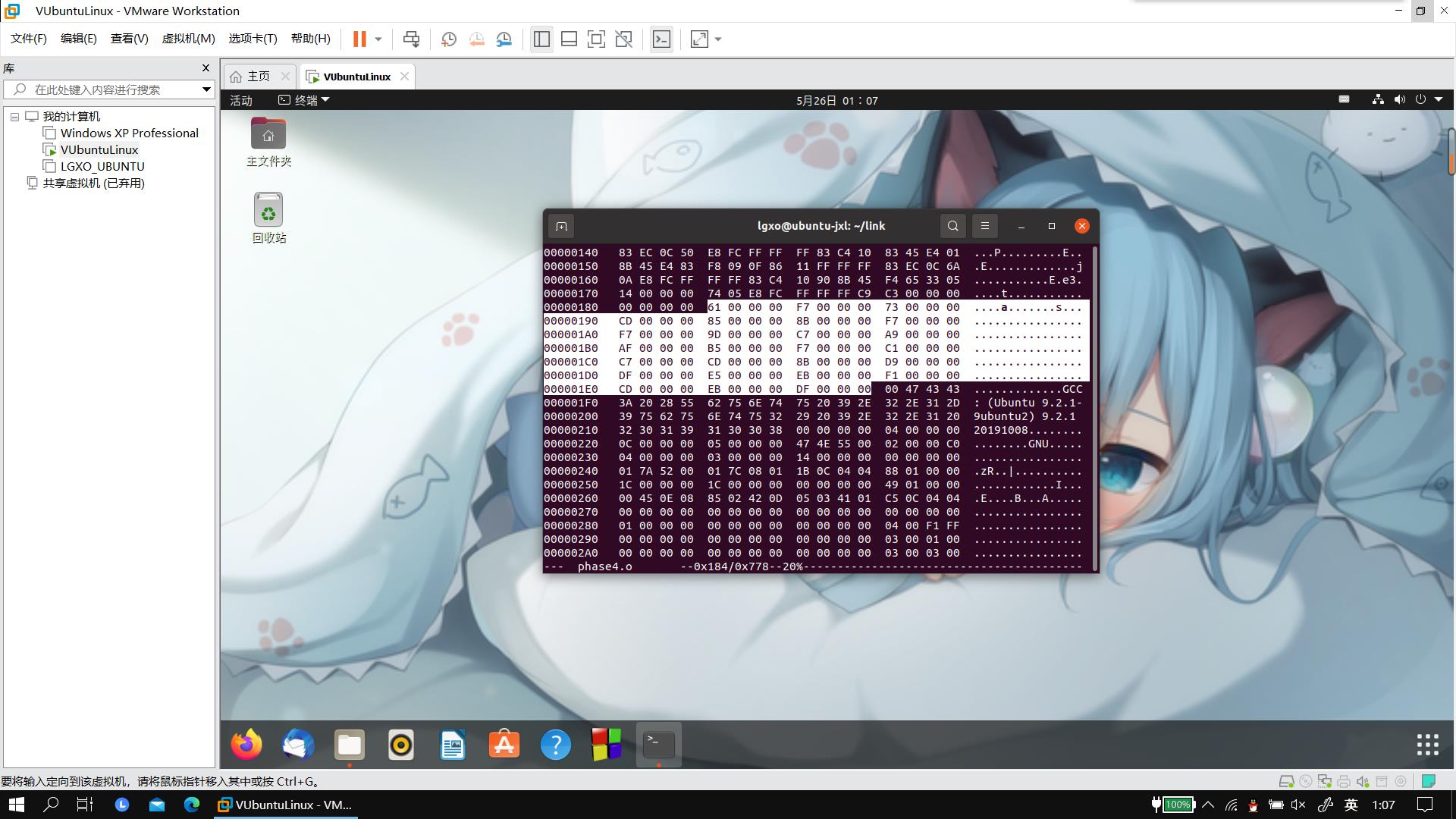Toggle the library sidebar view
Screen dimensions: 1456x819
541,39
